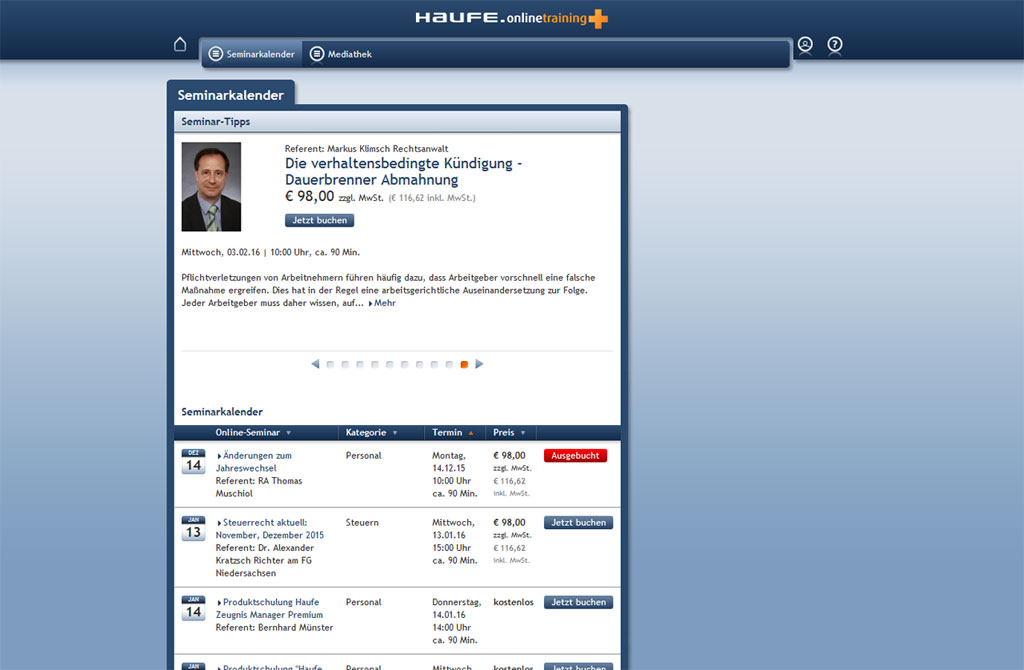Screen dimensions: 1024x670
Task: Click the speaker photo of Markus Klimsch
Action: (211, 187)
